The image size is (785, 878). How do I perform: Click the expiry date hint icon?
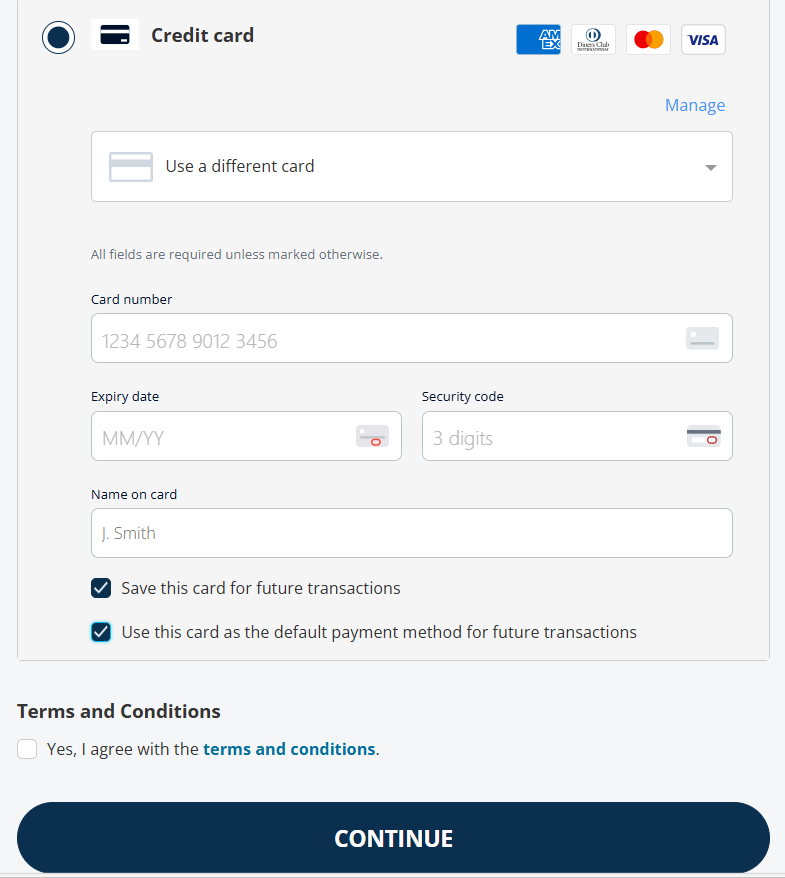372,436
